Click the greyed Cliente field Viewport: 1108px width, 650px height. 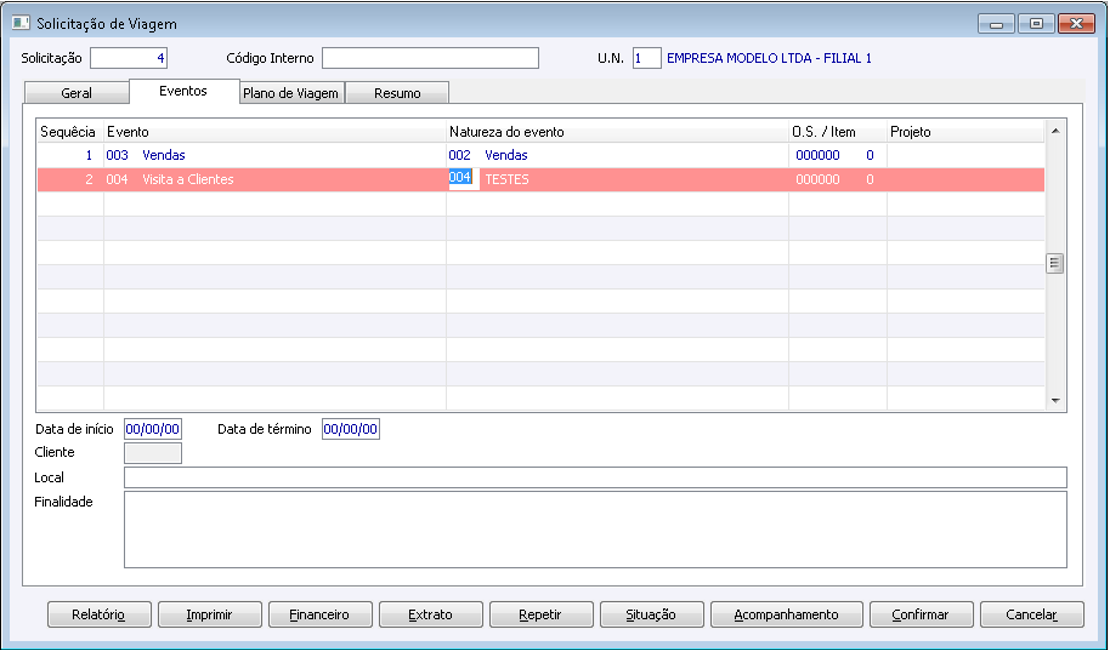pyautogui.click(x=153, y=453)
